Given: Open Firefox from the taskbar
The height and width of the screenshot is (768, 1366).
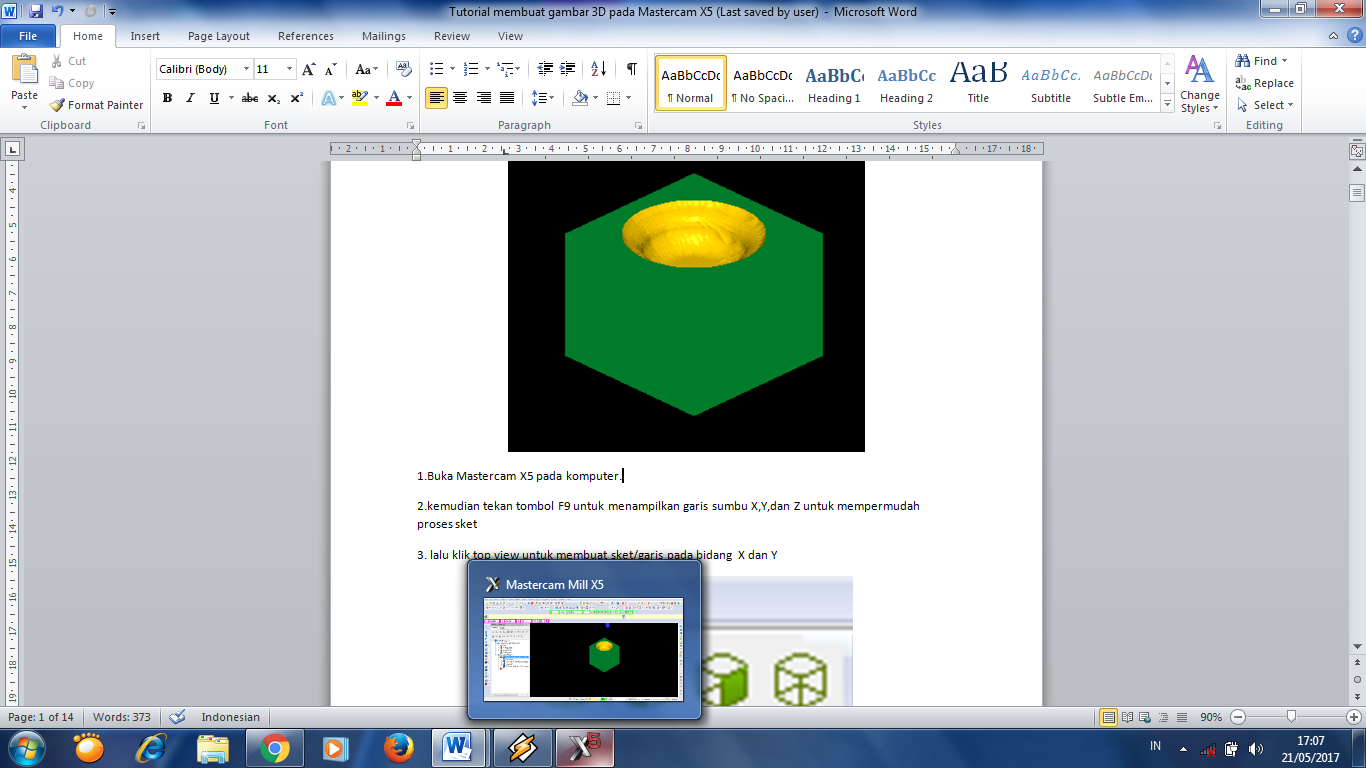Looking at the screenshot, I should 398,747.
